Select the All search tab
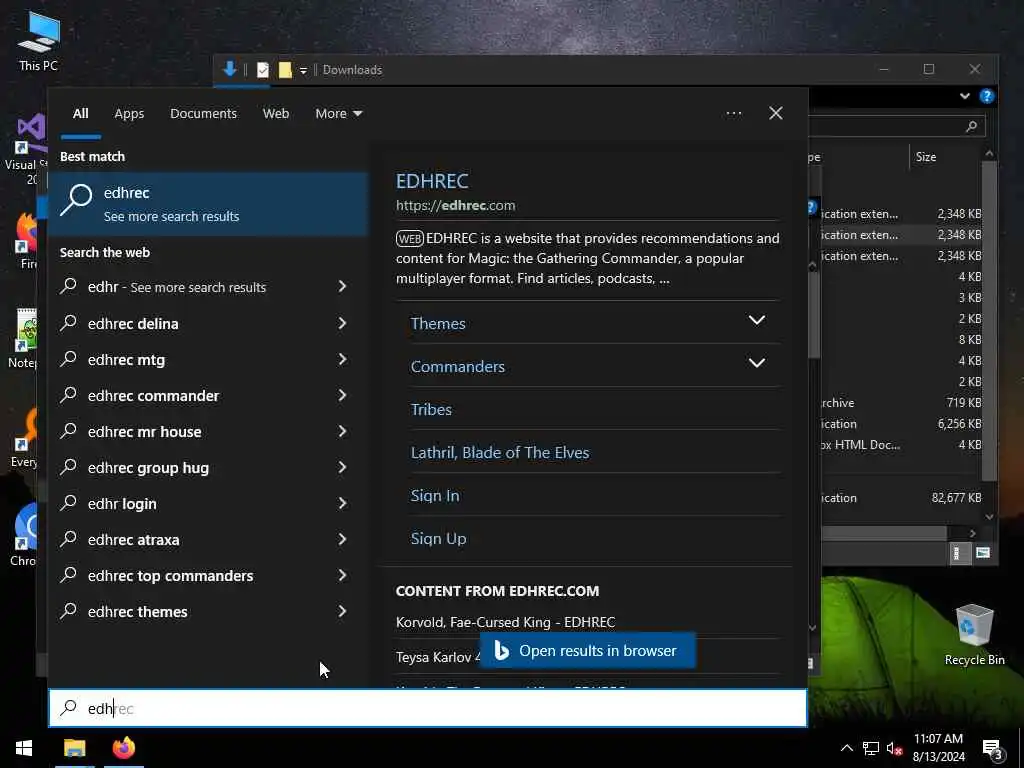 point(80,114)
